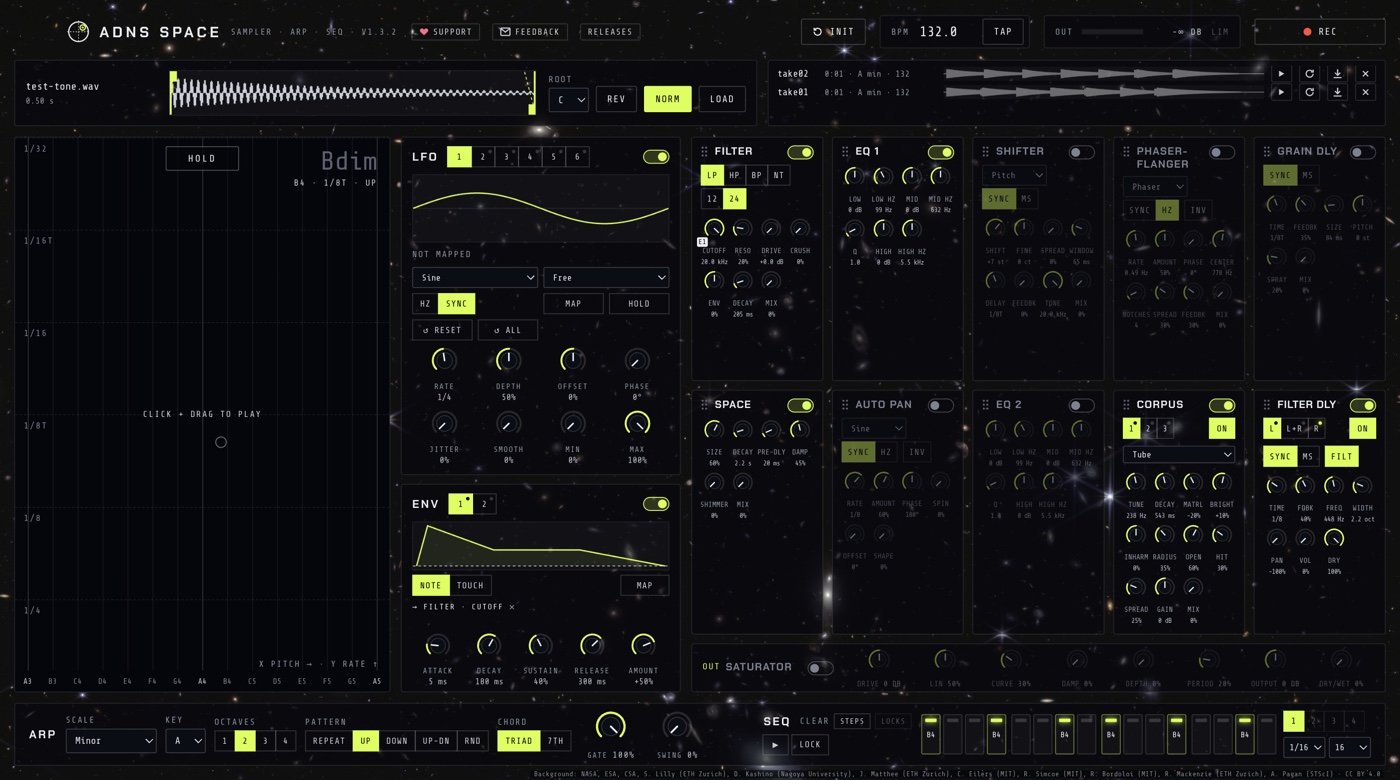The height and width of the screenshot is (780, 1400).
Task: Click the EQ 1 module drag handle
Action: click(845, 152)
